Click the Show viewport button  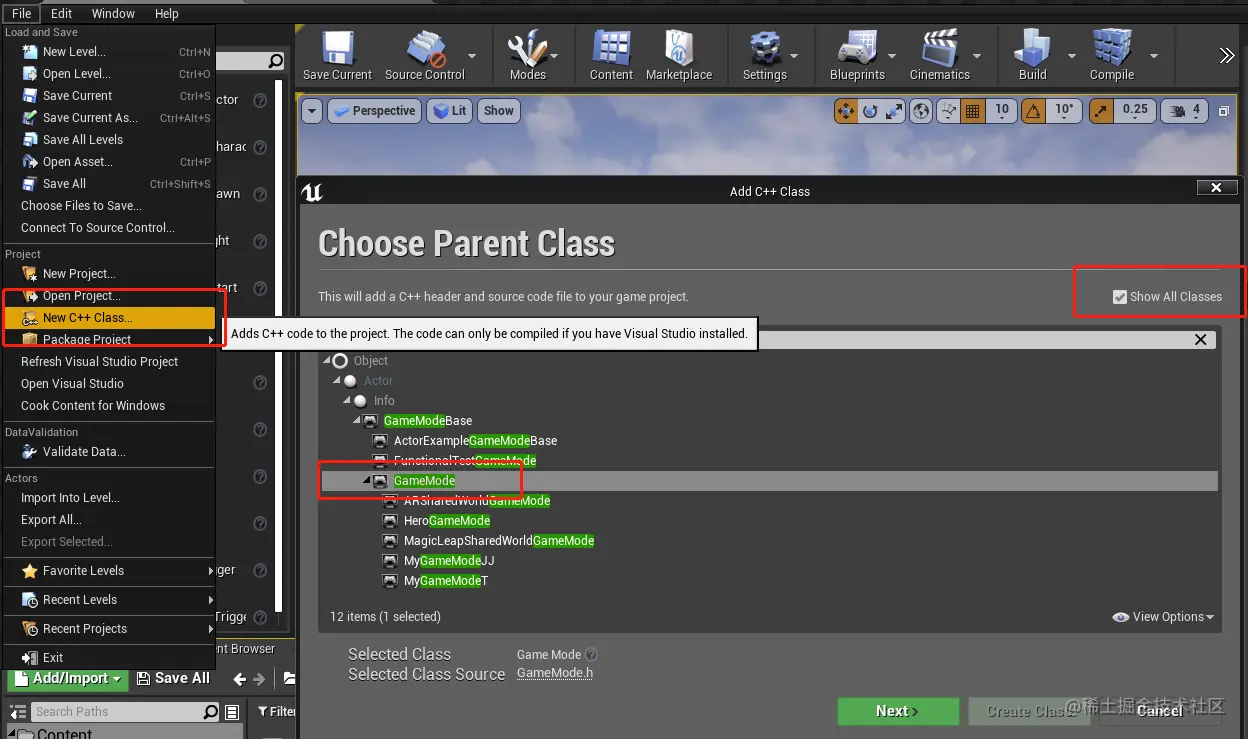click(x=498, y=111)
